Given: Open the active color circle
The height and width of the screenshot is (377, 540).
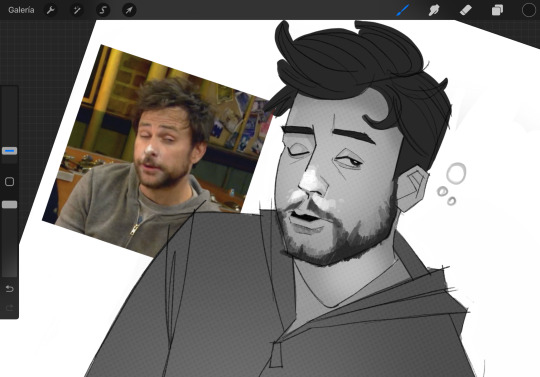Looking at the screenshot, I should pos(529,10).
